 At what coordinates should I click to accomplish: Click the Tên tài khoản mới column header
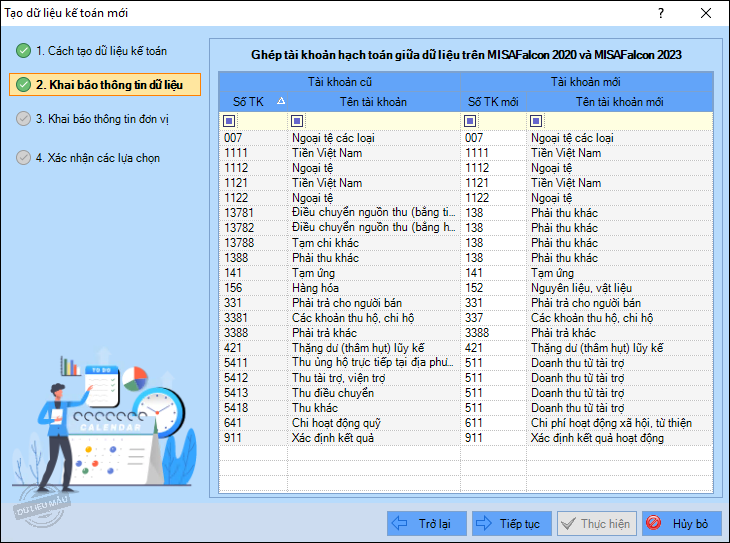tap(620, 102)
